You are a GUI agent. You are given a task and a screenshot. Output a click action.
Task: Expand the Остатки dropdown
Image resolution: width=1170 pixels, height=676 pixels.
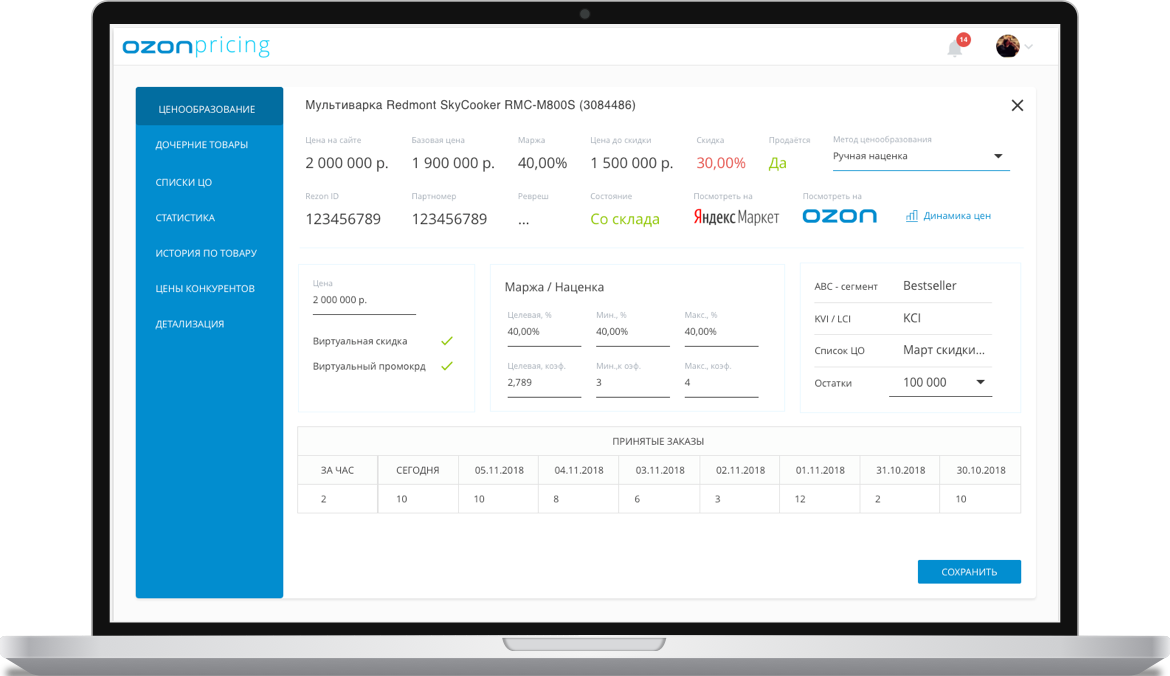(x=940, y=383)
